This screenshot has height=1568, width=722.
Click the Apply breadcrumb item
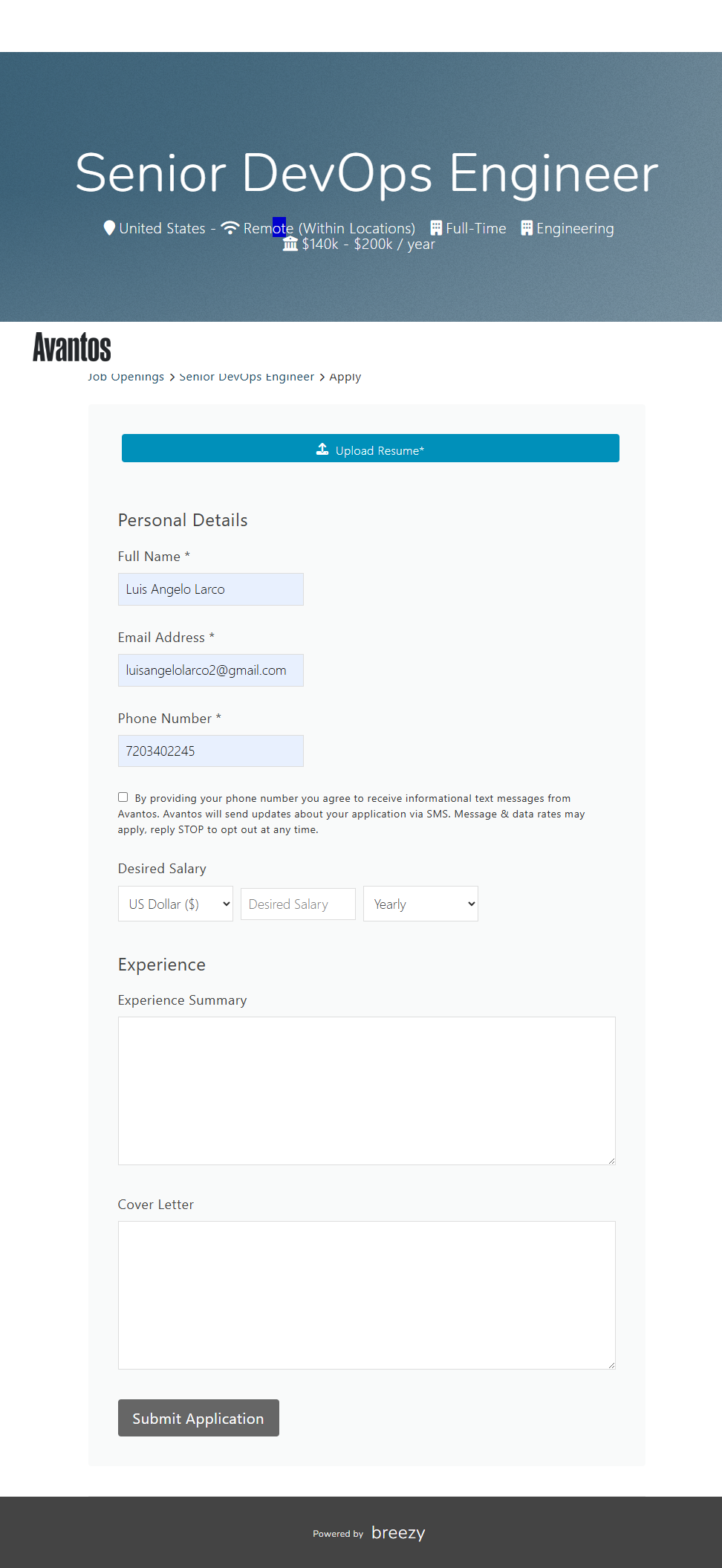345,378
